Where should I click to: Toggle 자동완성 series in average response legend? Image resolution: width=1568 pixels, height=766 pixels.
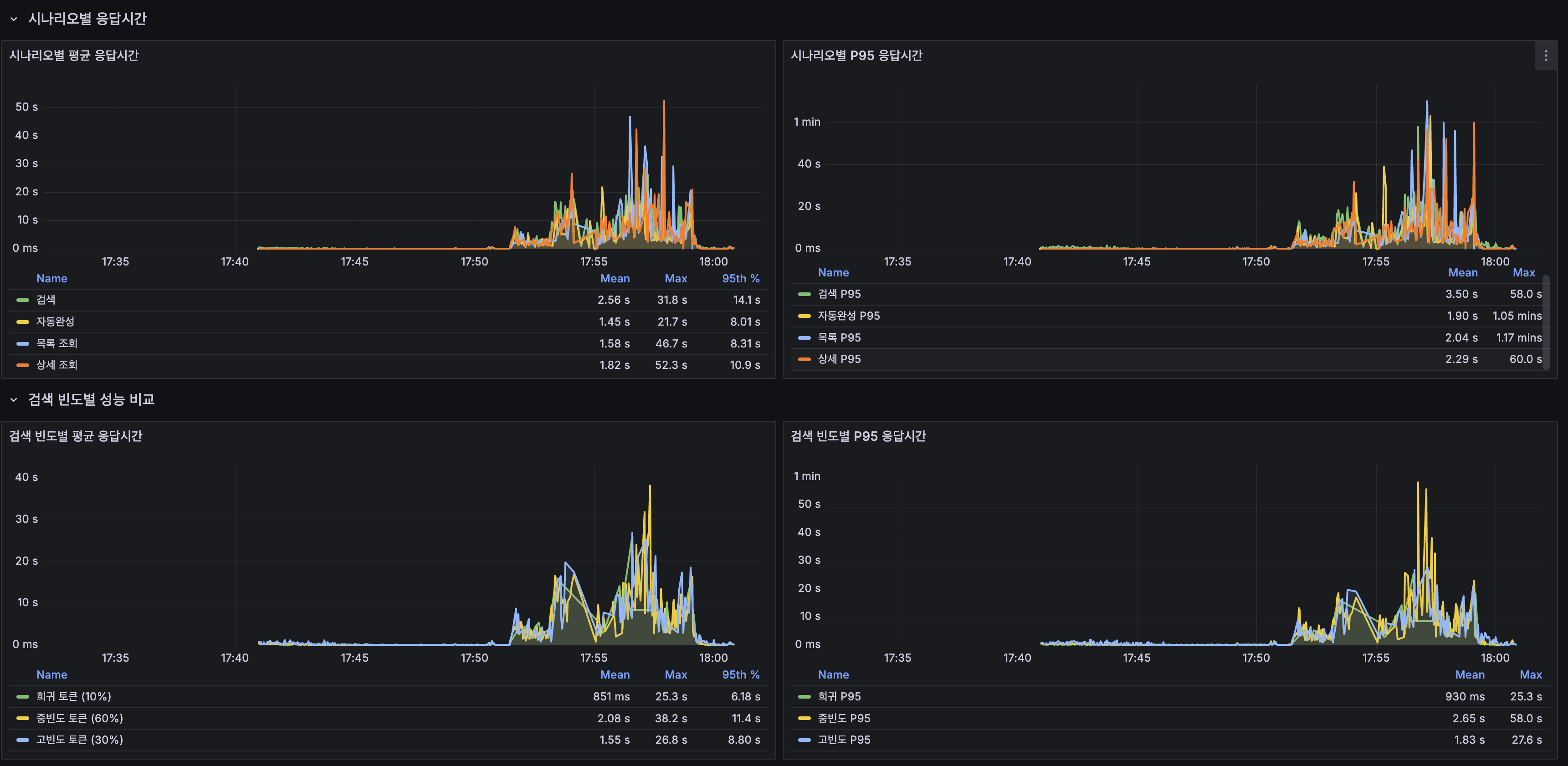tap(55, 321)
